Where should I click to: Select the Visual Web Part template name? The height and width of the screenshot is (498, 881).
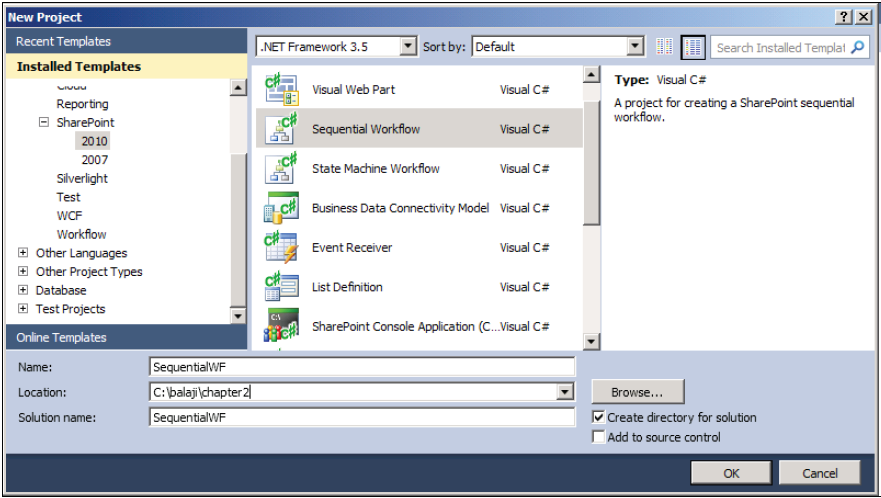[353, 89]
